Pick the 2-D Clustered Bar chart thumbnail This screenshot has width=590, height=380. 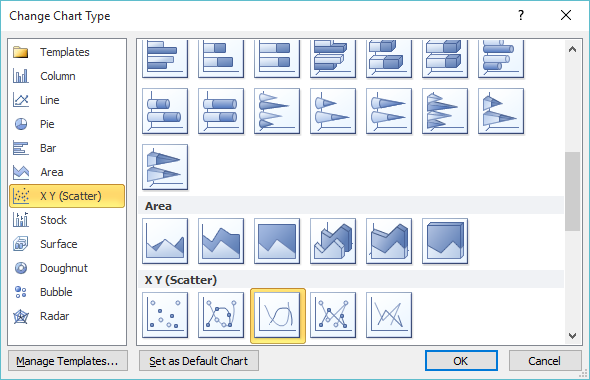[x=165, y=59]
